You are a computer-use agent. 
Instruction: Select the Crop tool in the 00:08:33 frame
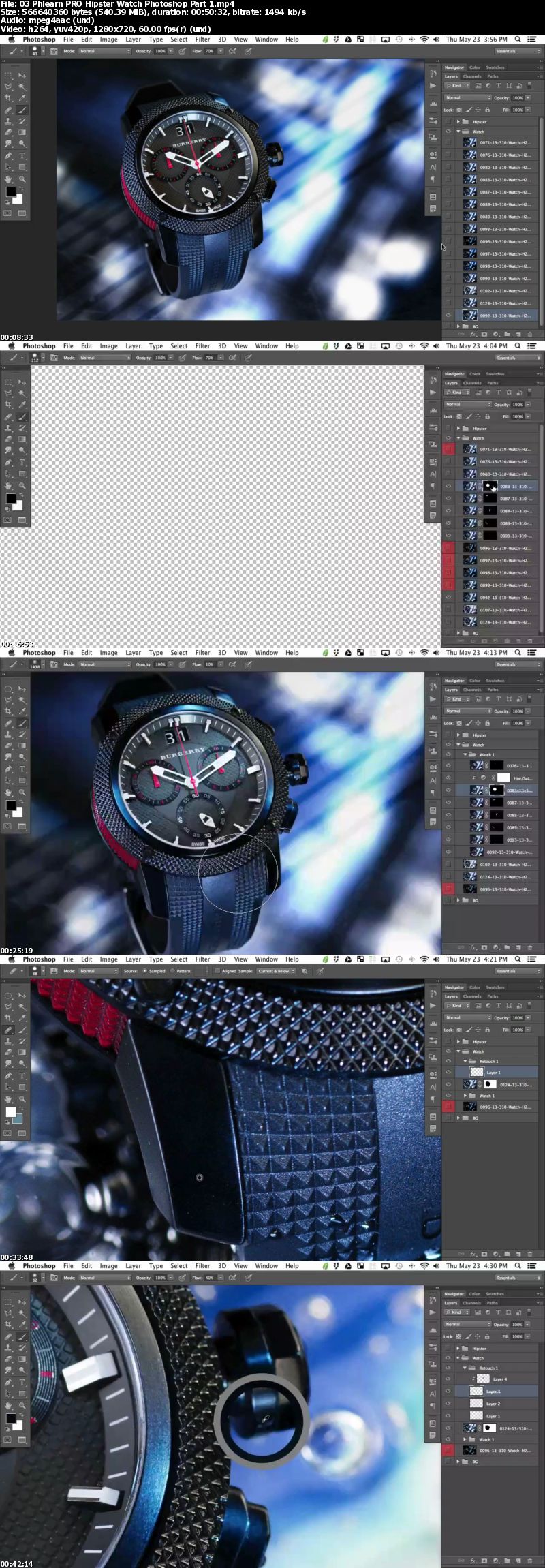pyautogui.click(x=9, y=98)
